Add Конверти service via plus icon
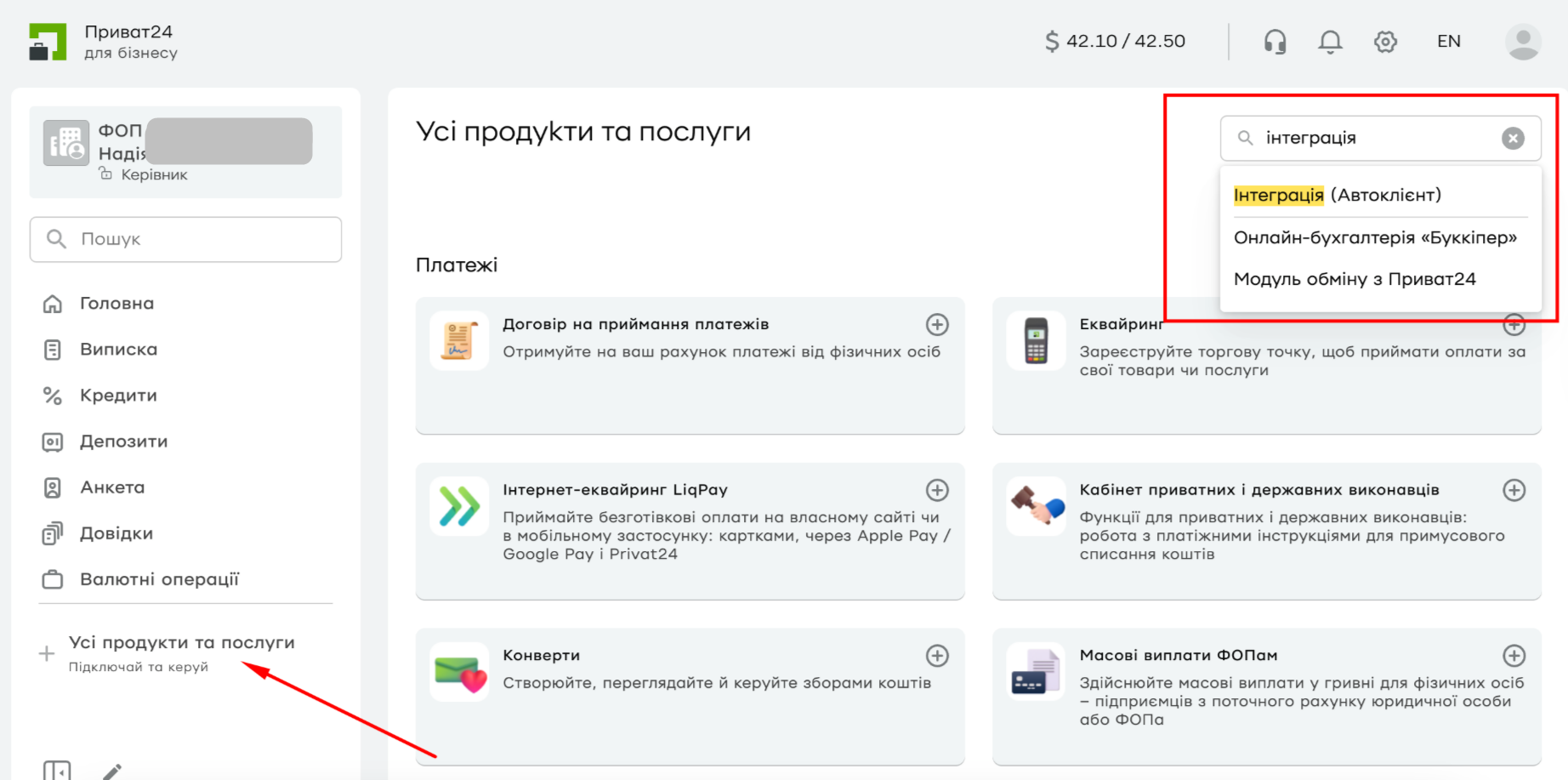 pyautogui.click(x=937, y=656)
